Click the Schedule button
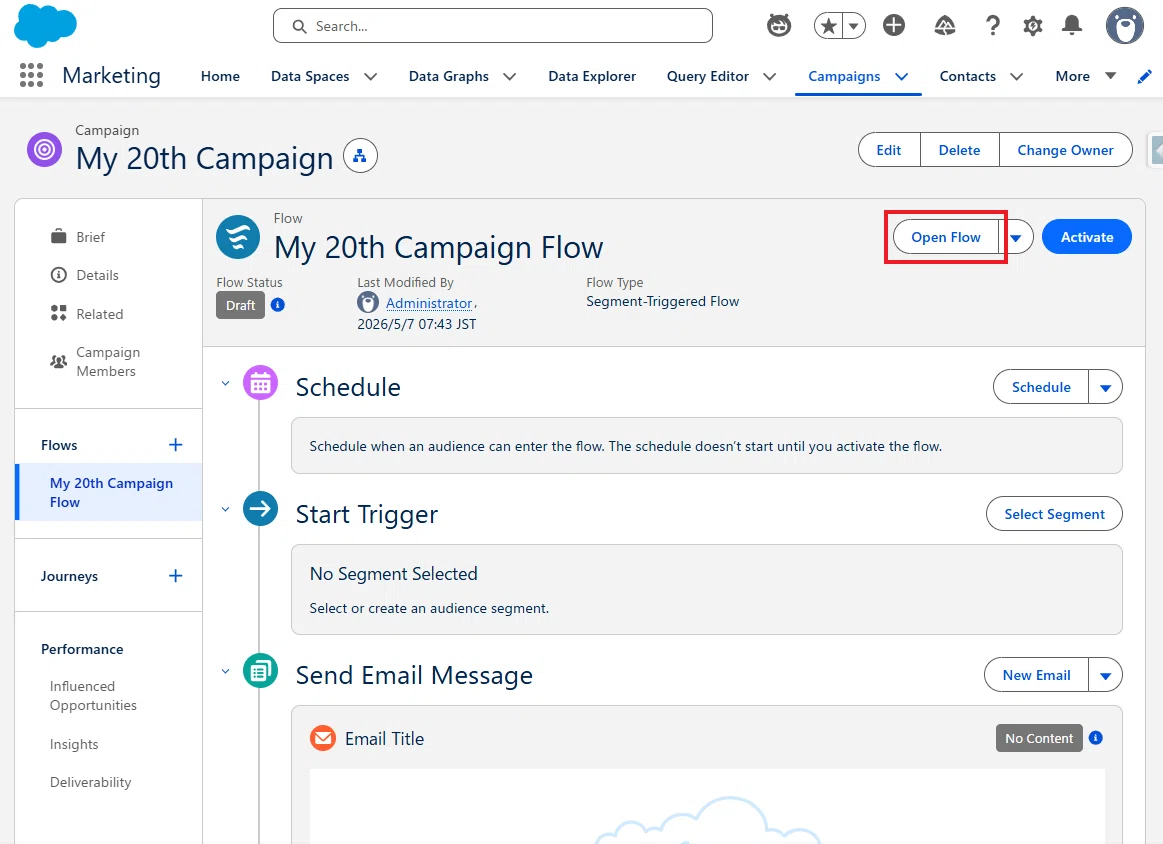The image size is (1163, 844). (x=1041, y=387)
